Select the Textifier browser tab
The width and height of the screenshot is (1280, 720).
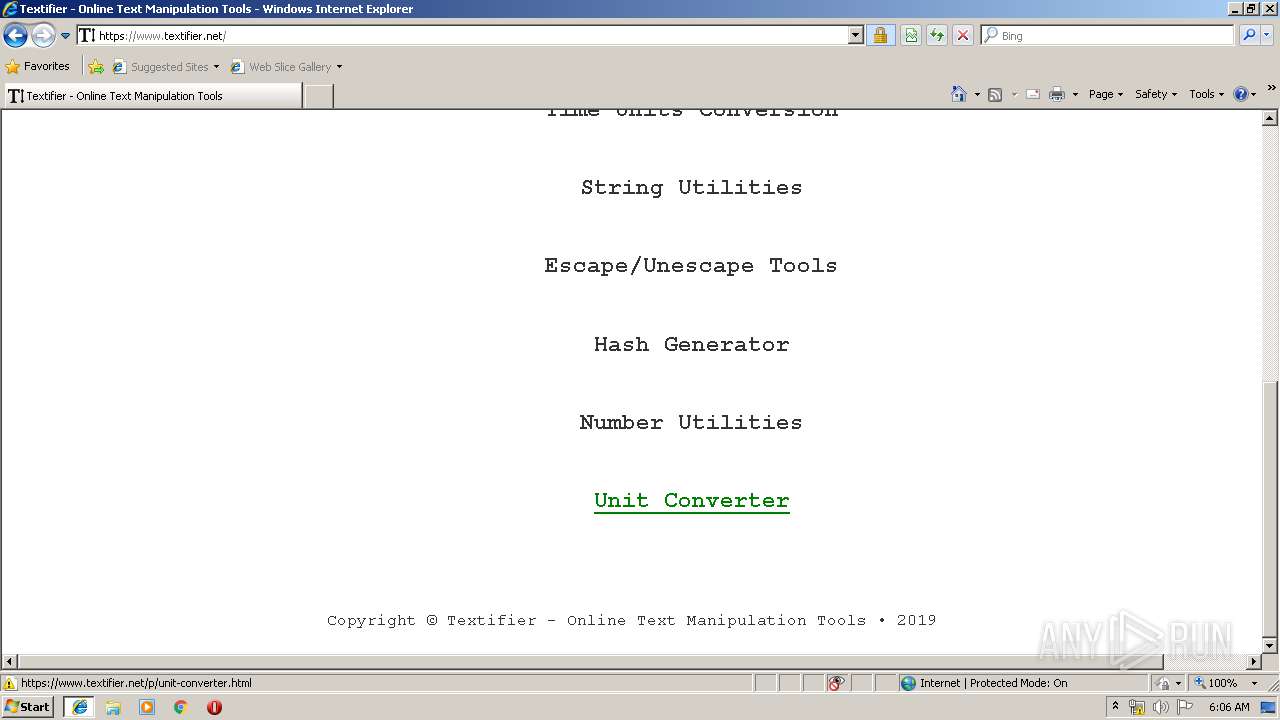[152, 96]
